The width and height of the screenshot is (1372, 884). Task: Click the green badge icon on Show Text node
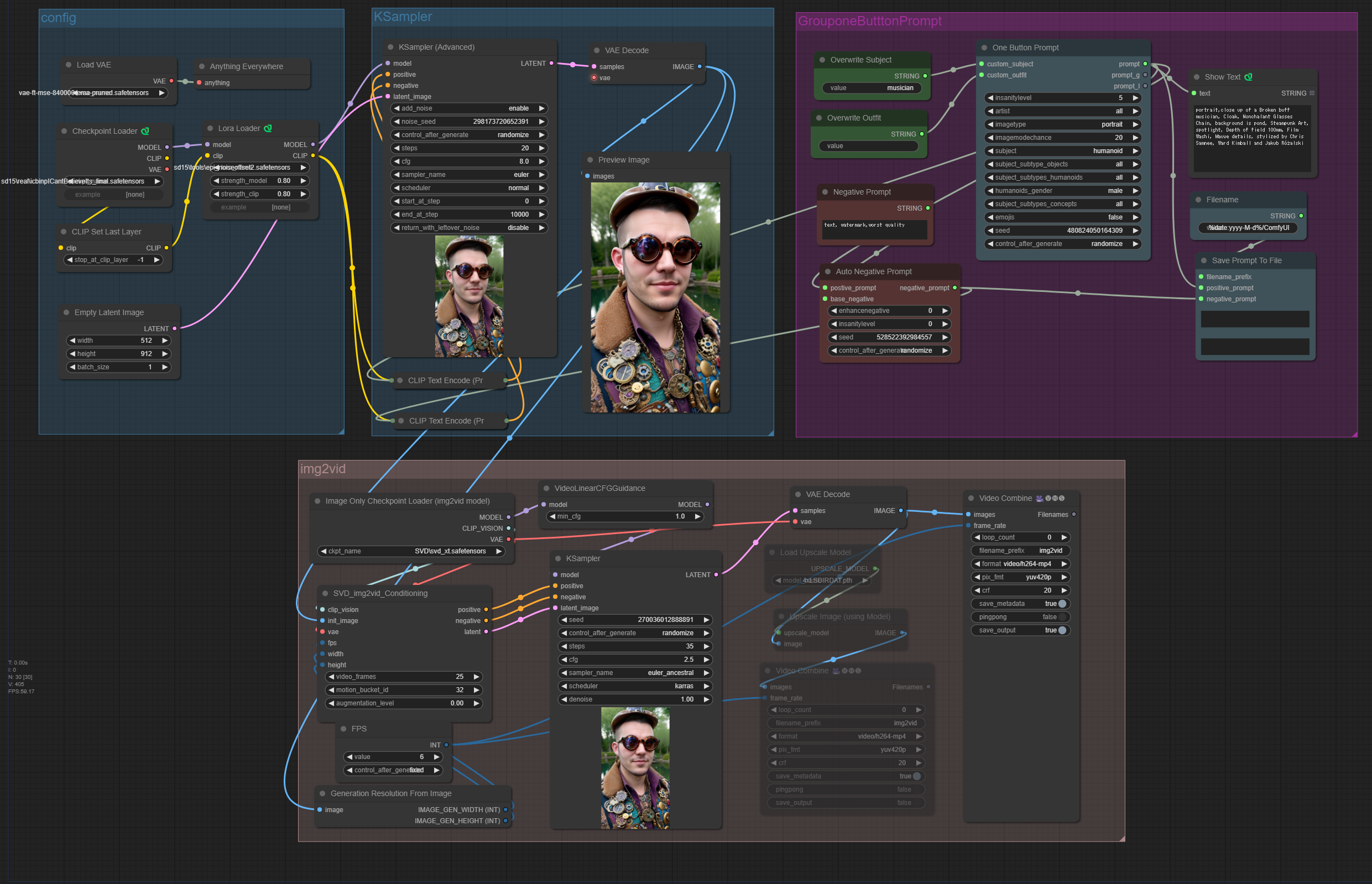tap(1248, 76)
